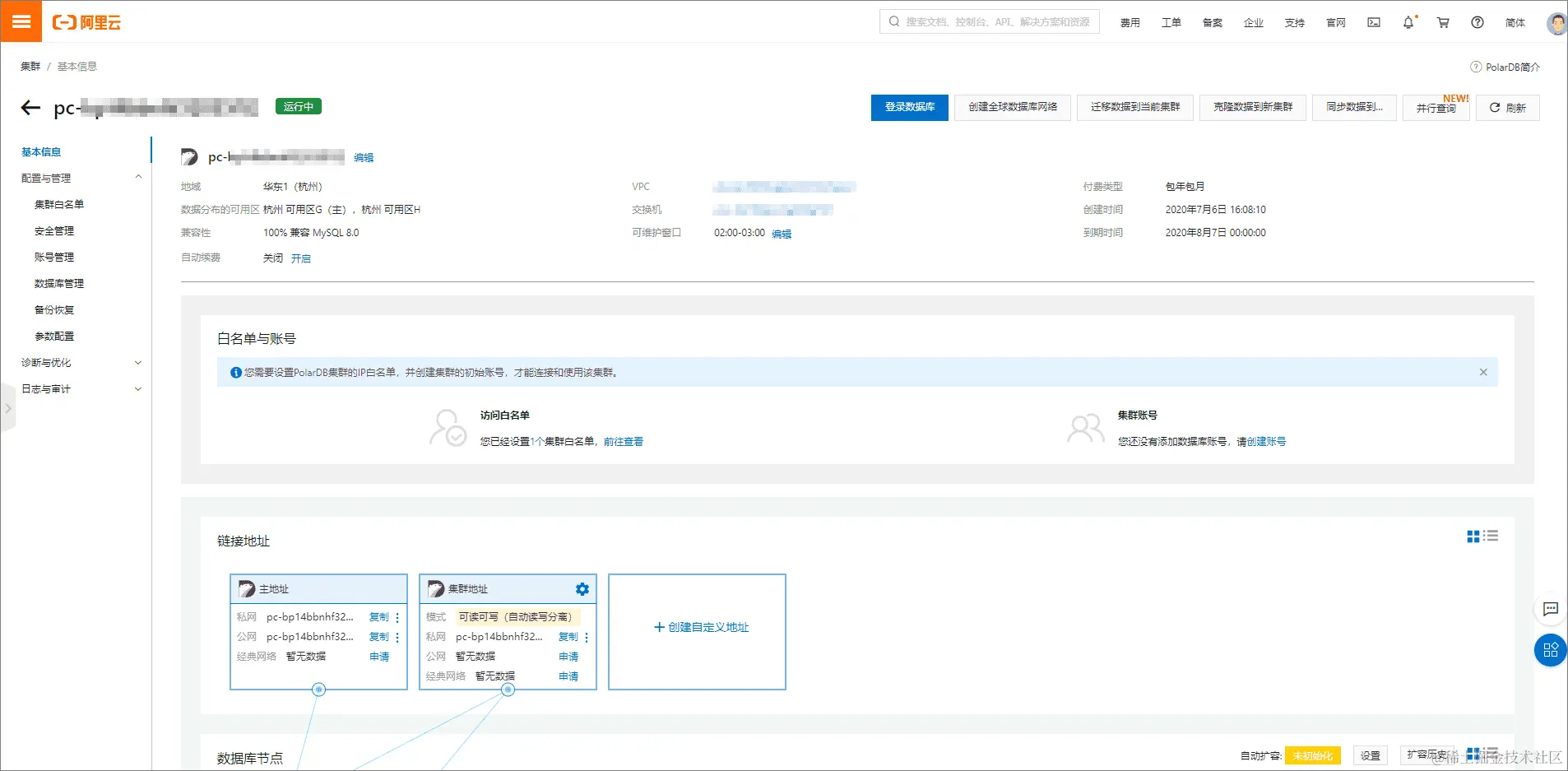The width and height of the screenshot is (1568, 771).
Task: Click the refresh button
Action: coord(1508,108)
